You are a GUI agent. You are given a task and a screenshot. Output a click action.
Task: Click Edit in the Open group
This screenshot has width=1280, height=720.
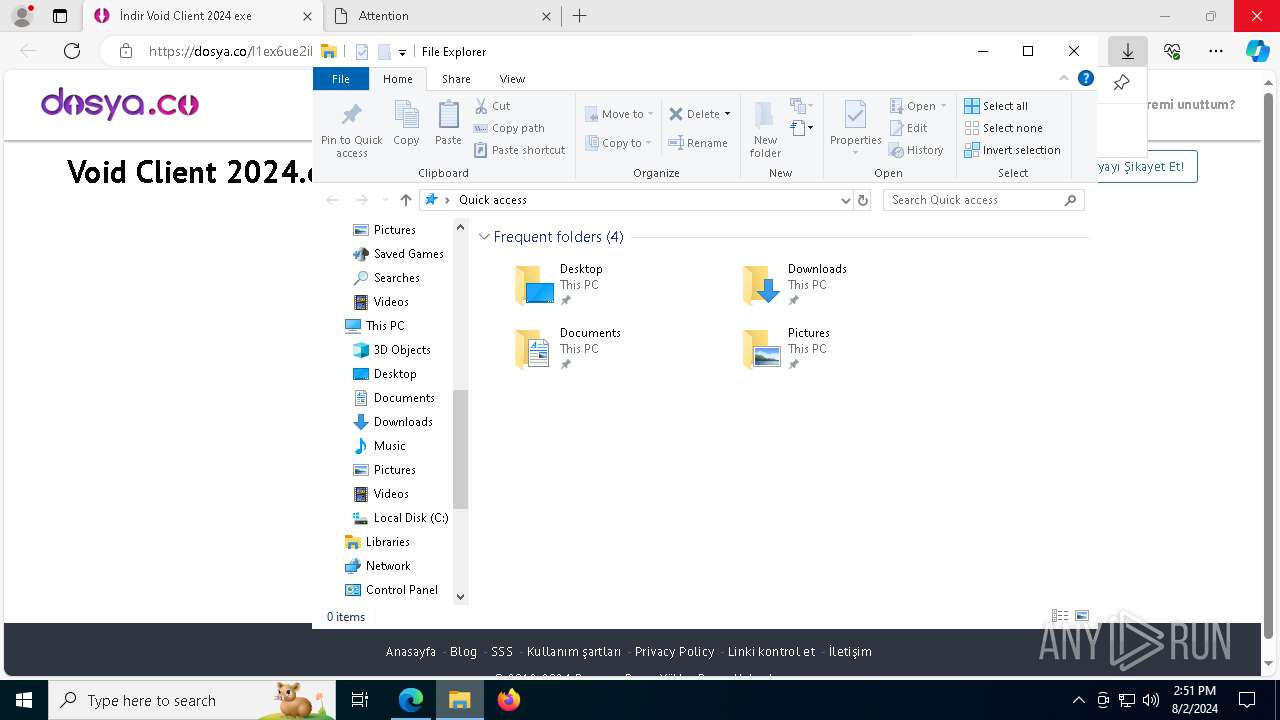coord(909,128)
